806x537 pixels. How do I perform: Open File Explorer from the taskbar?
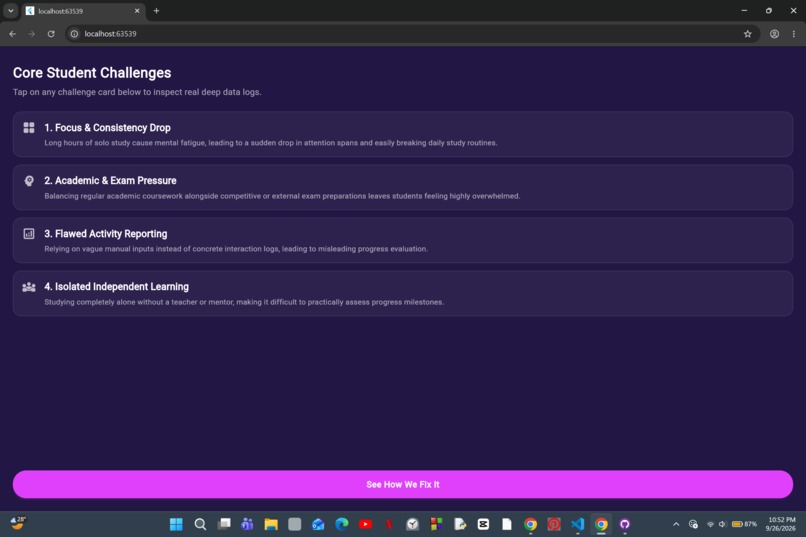pos(271,524)
